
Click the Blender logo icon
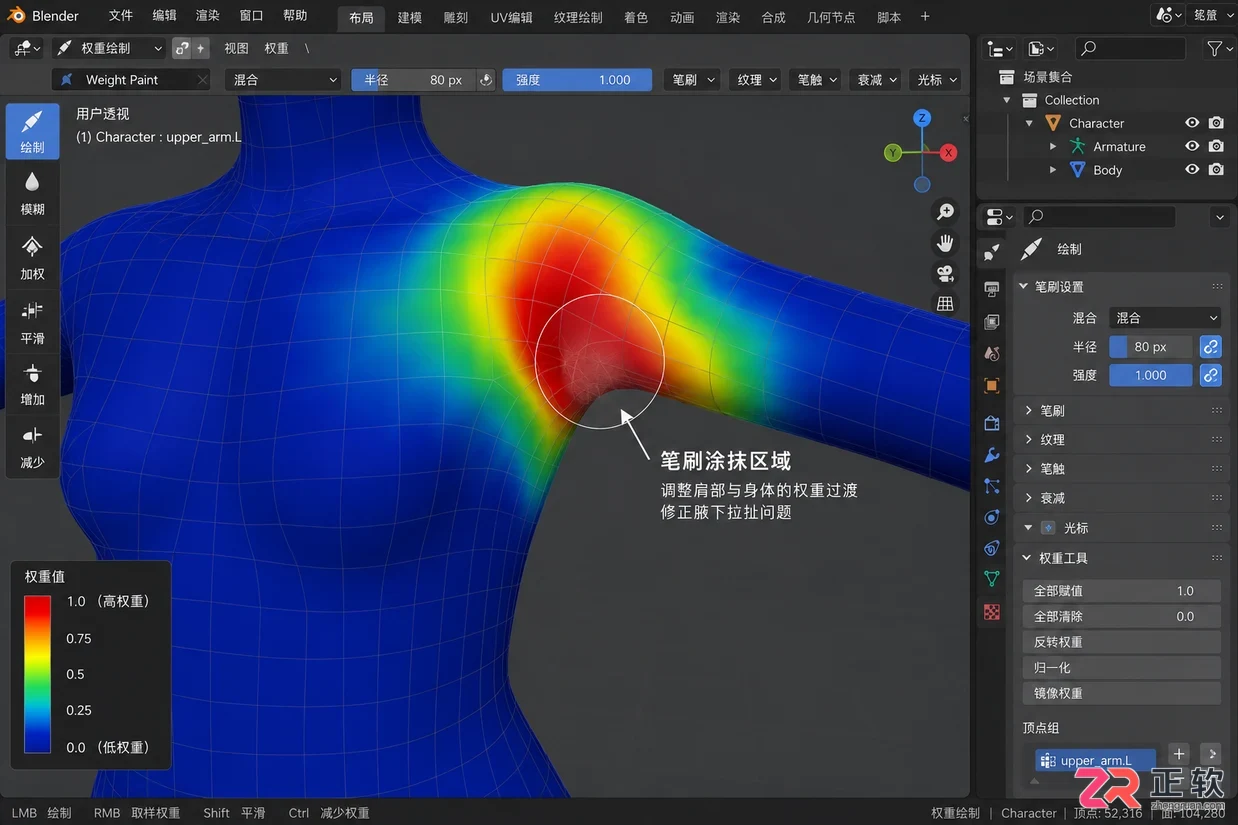(x=16, y=16)
